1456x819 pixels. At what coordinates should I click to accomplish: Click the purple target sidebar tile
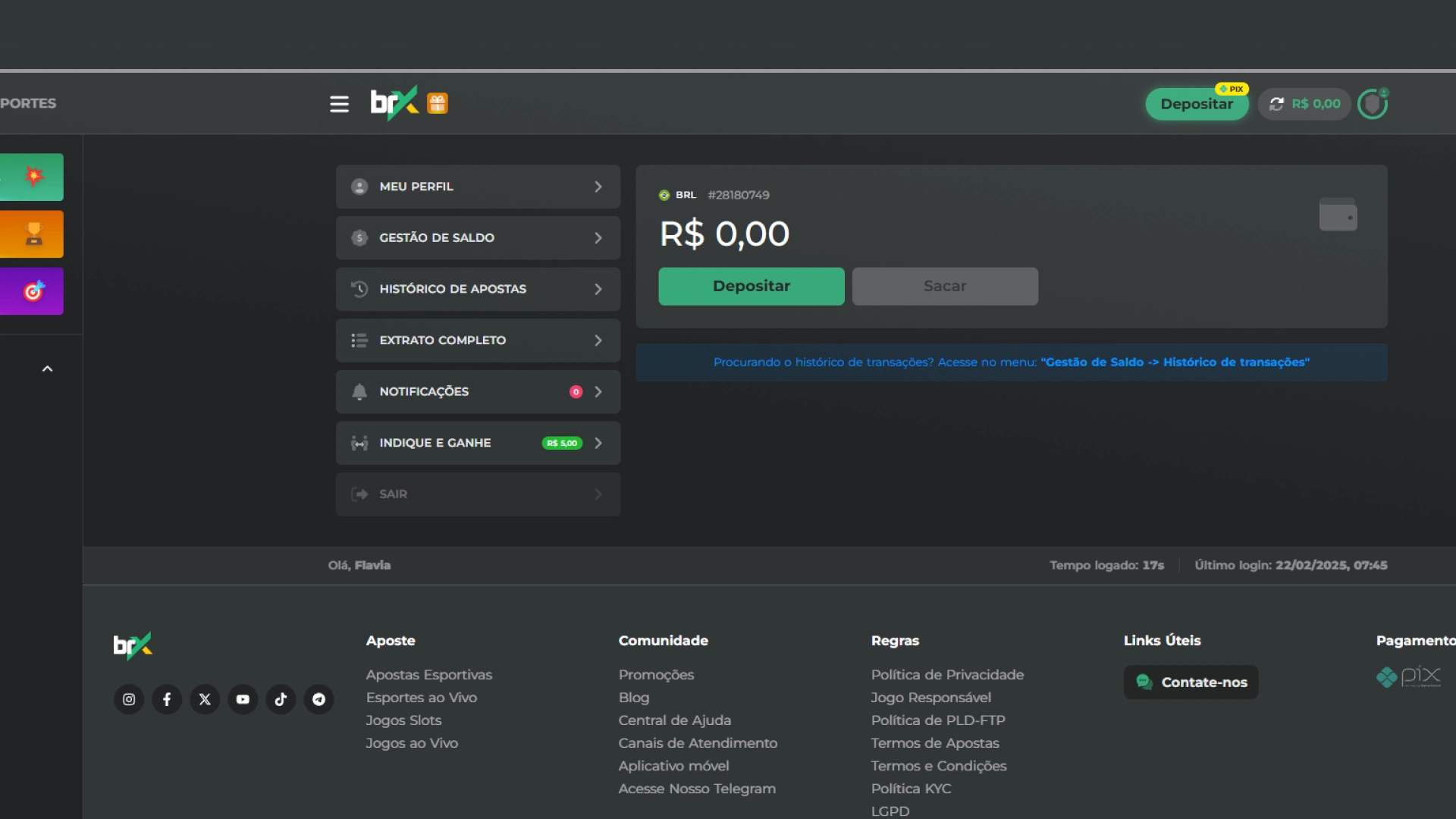[x=32, y=291]
